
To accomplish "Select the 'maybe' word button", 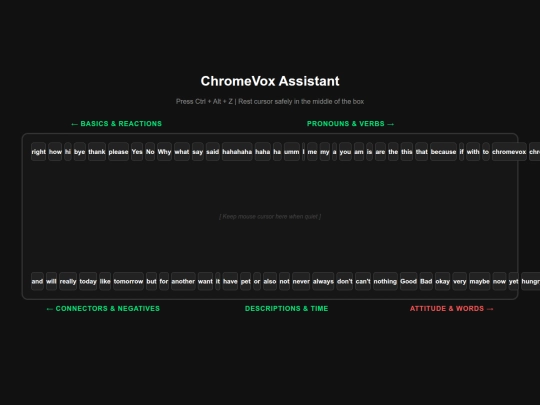I will [479, 281].
